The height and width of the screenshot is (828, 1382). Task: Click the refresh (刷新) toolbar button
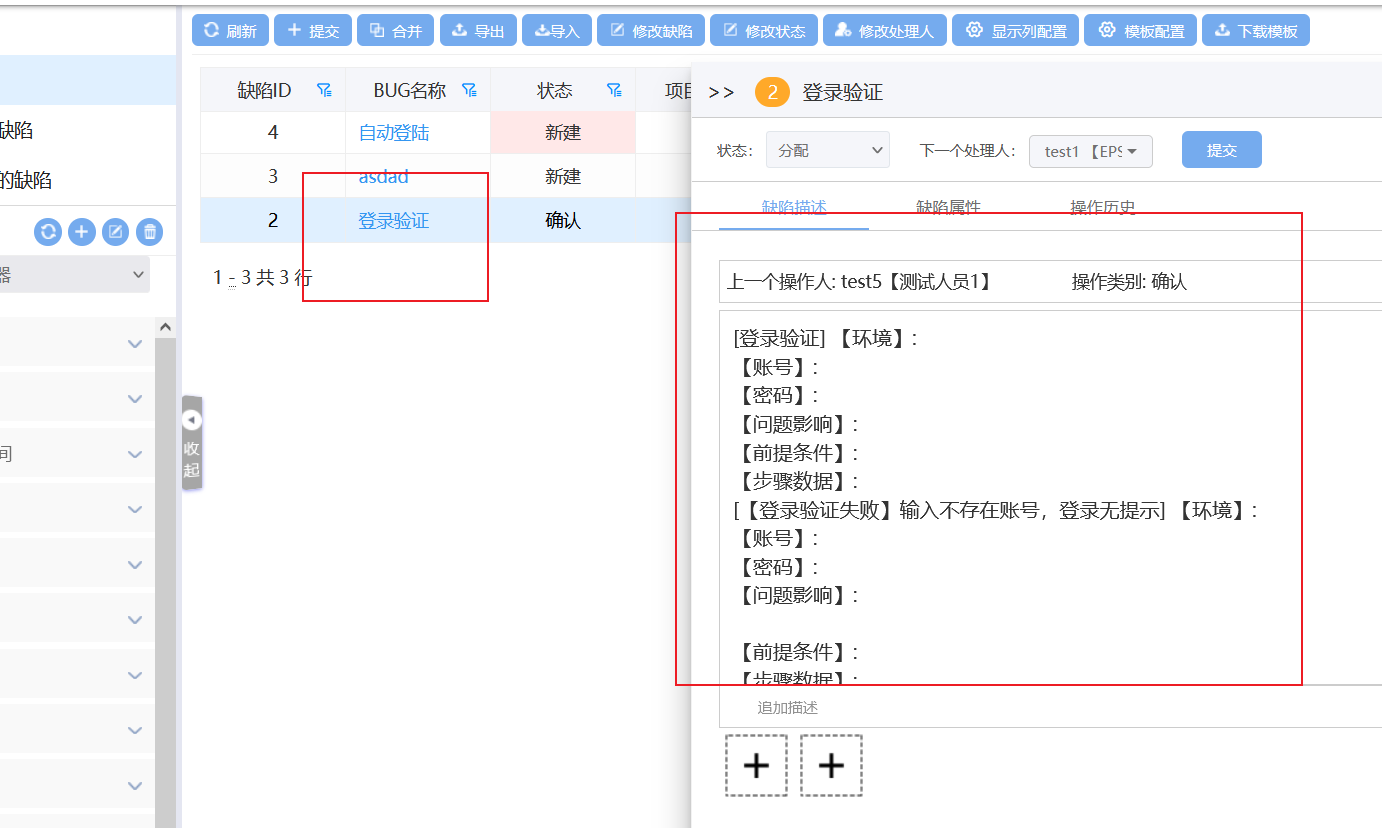pos(229,31)
